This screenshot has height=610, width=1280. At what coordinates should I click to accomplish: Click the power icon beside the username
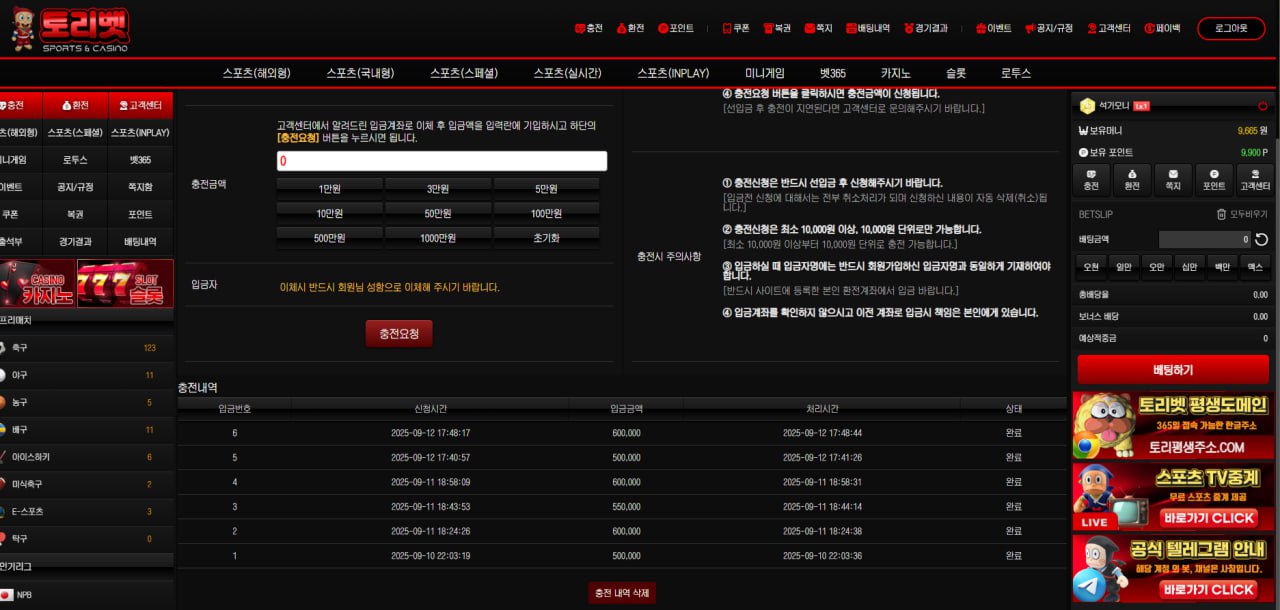1262,105
